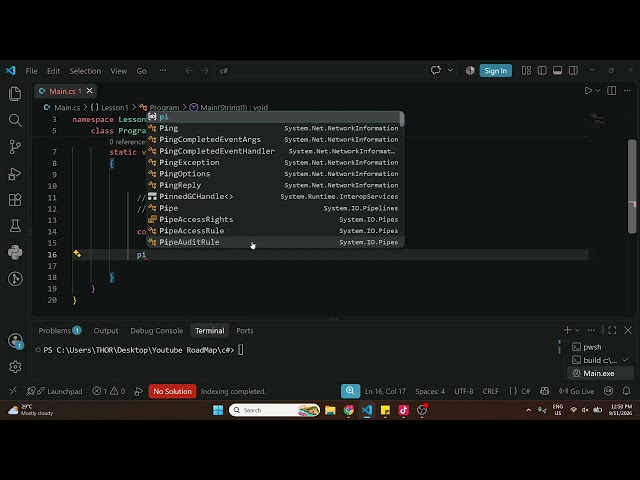Select the PipeAuditRule suggestion
640x480 pixels.
coord(275,242)
